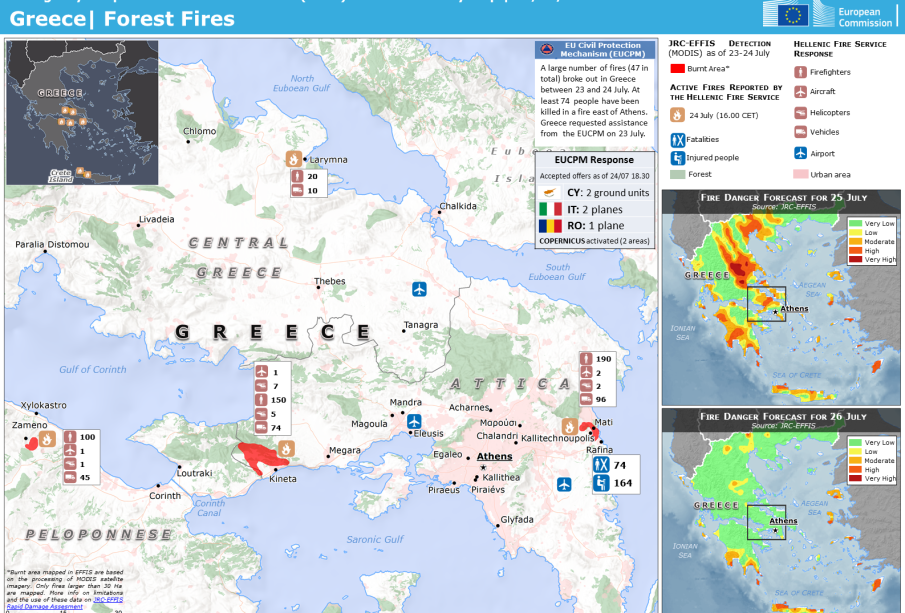The image size is (905, 613).
Task: Click the vehicle icon showing 45 near Zameno
Action: [70, 477]
